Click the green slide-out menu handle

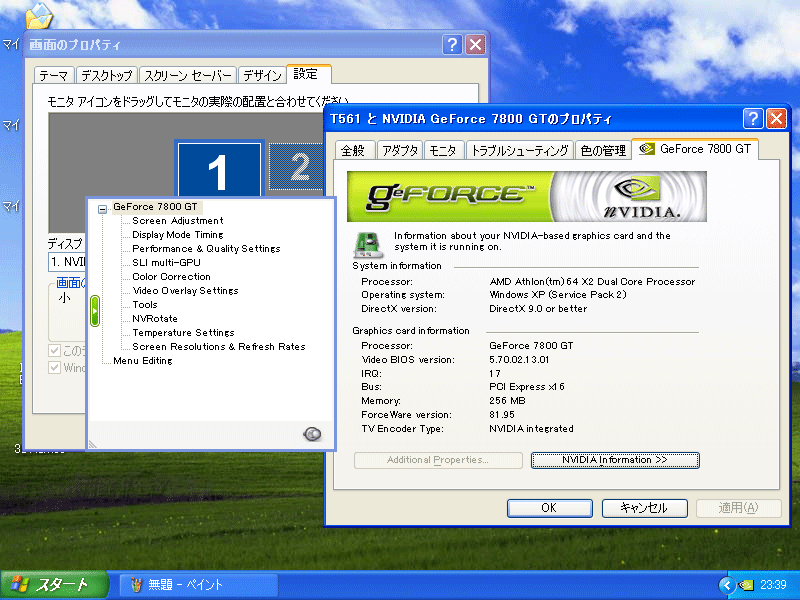pyautogui.click(x=95, y=311)
